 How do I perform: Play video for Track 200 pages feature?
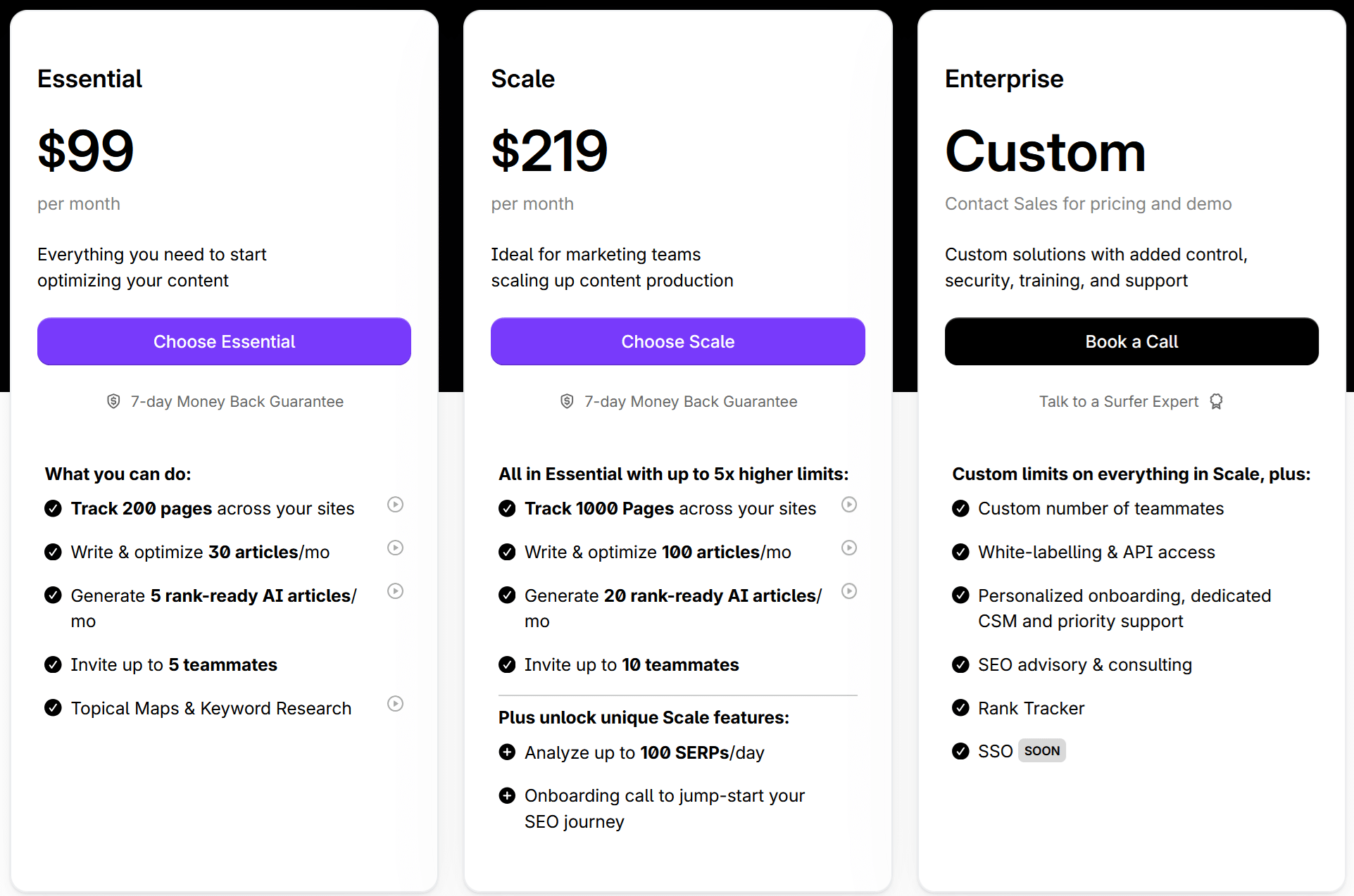[x=396, y=505]
